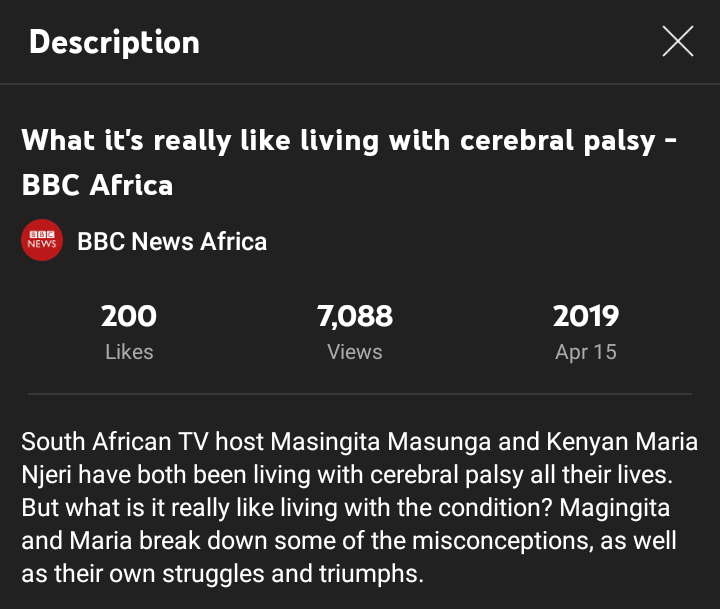Viewport: 720px width, 609px height.
Task: Tap the Apr 15 upload date
Action: click(x=586, y=352)
